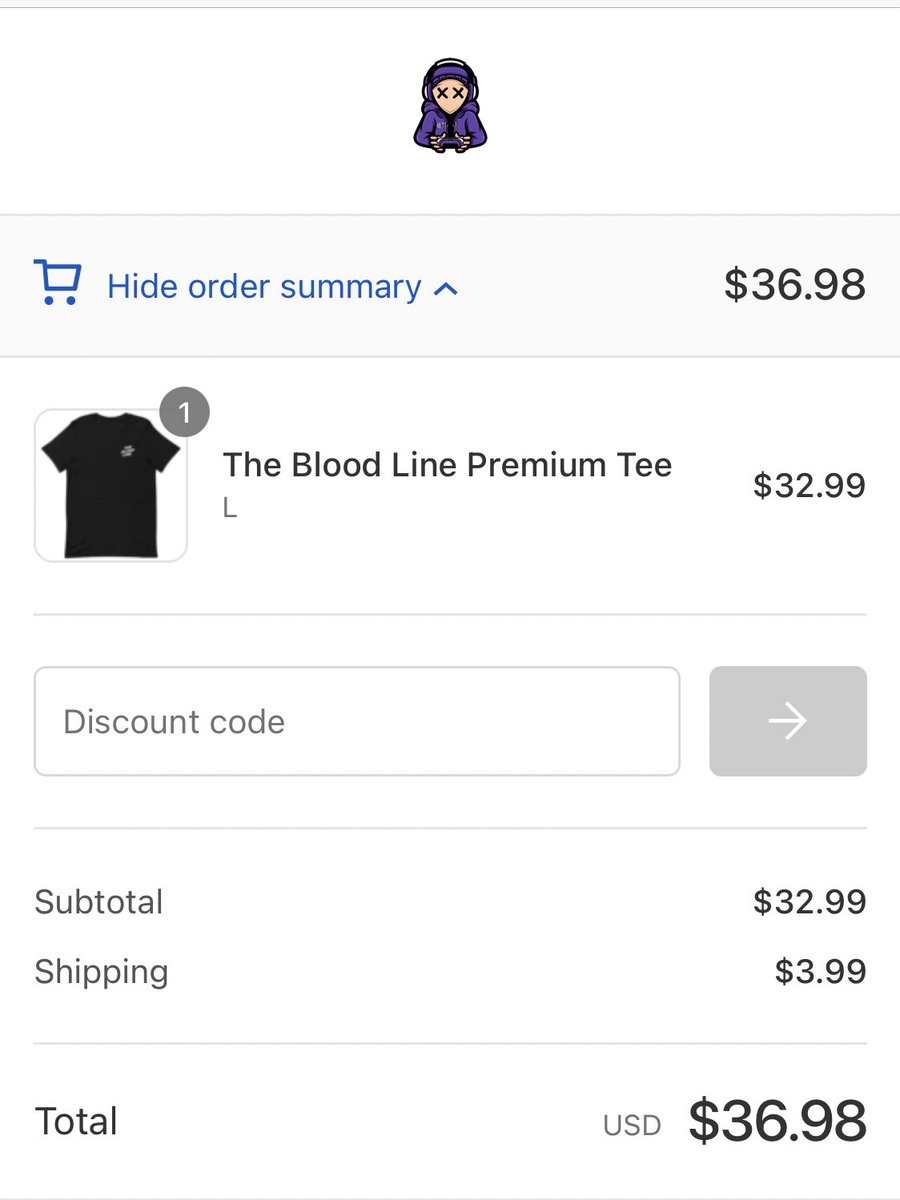Screen dimensions: 900x1200
Task: Click the Shipping label
Action: (x=102, y=972)
